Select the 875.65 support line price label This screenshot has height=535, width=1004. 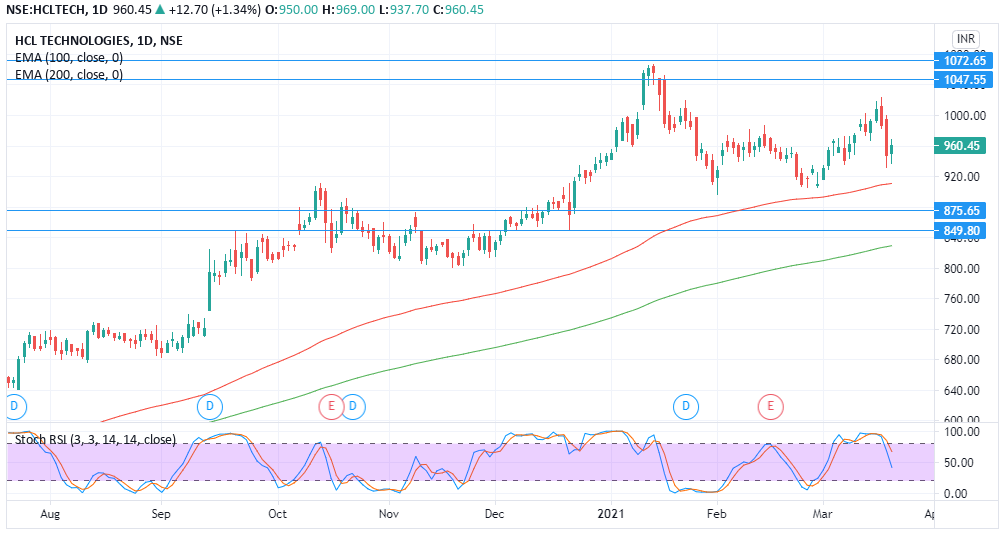(964, 211)
